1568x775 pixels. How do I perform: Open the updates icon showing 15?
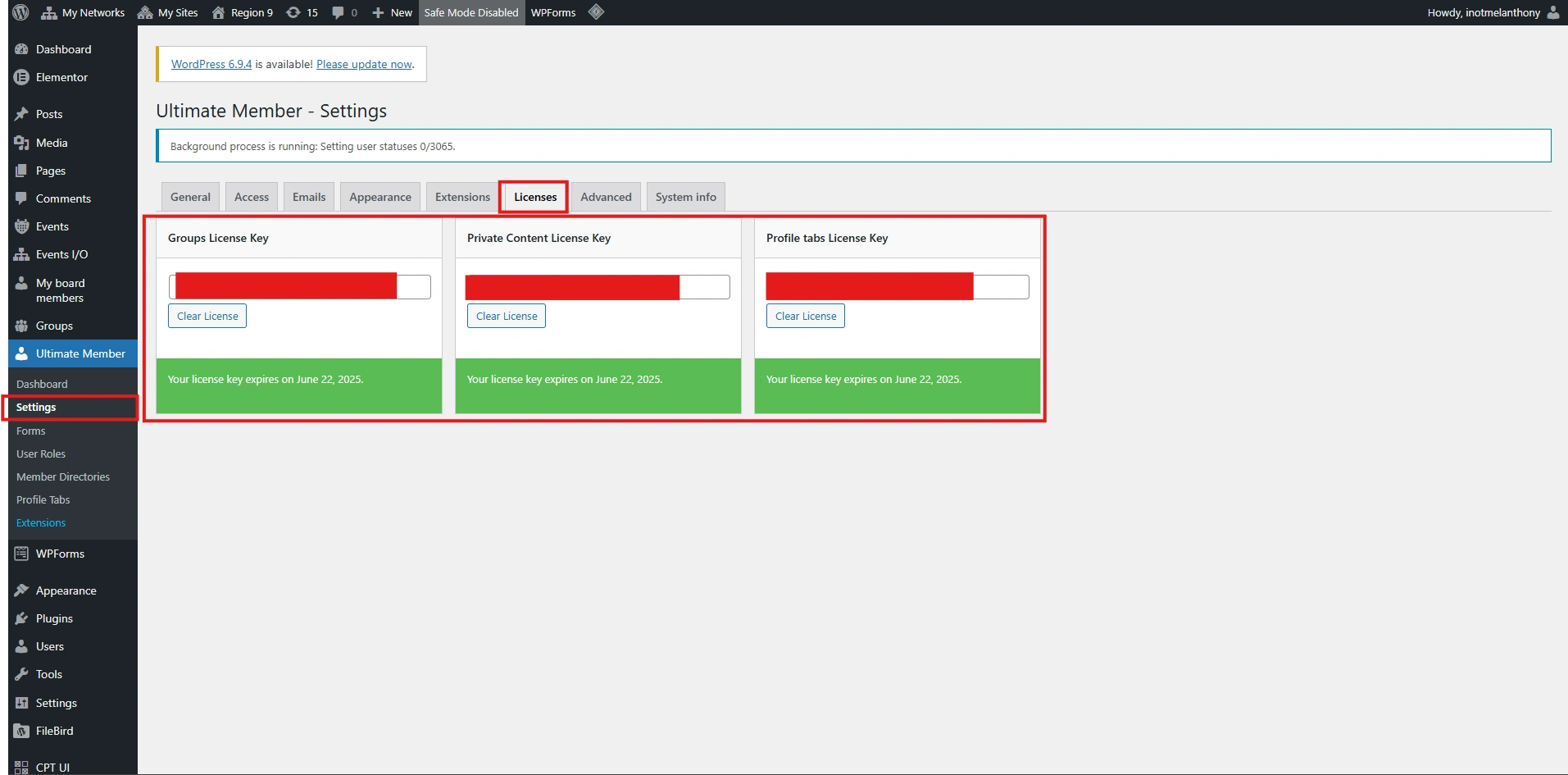pyautogui.click(x=293, y=12)
